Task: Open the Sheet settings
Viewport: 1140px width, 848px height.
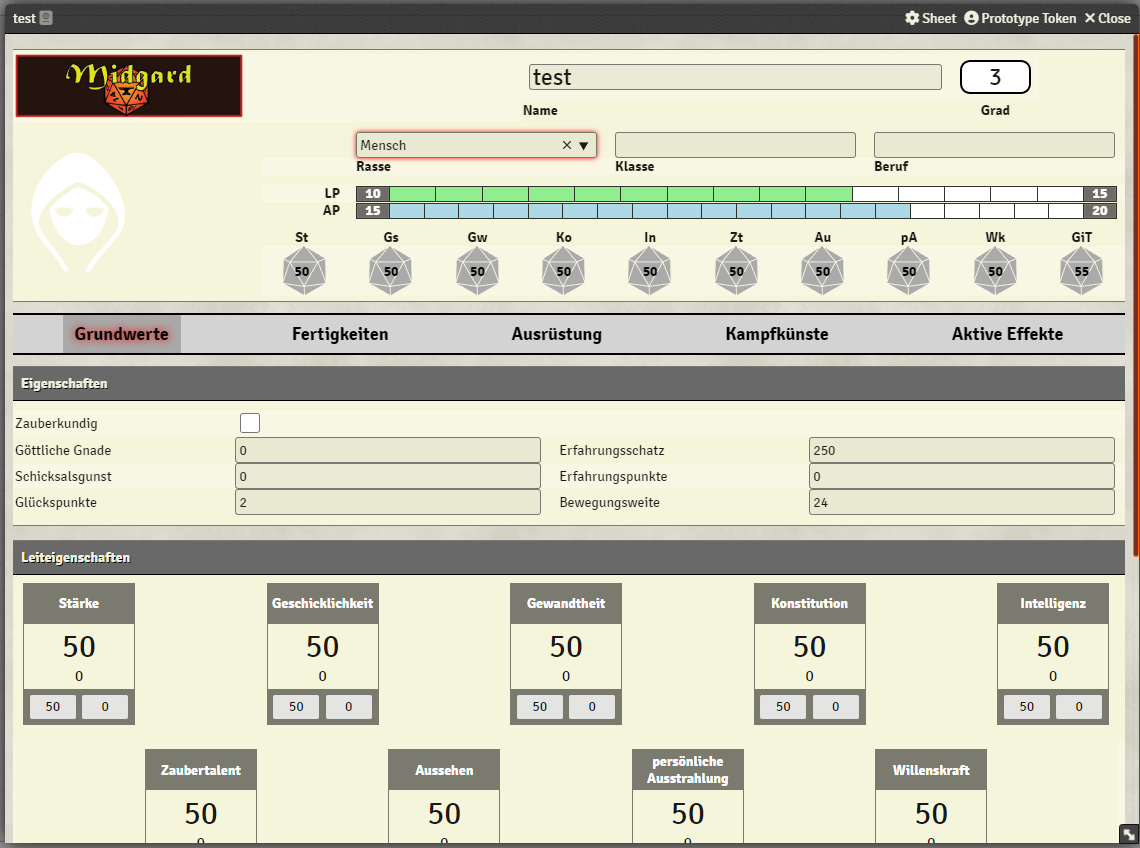Action: tap(930, 18)
